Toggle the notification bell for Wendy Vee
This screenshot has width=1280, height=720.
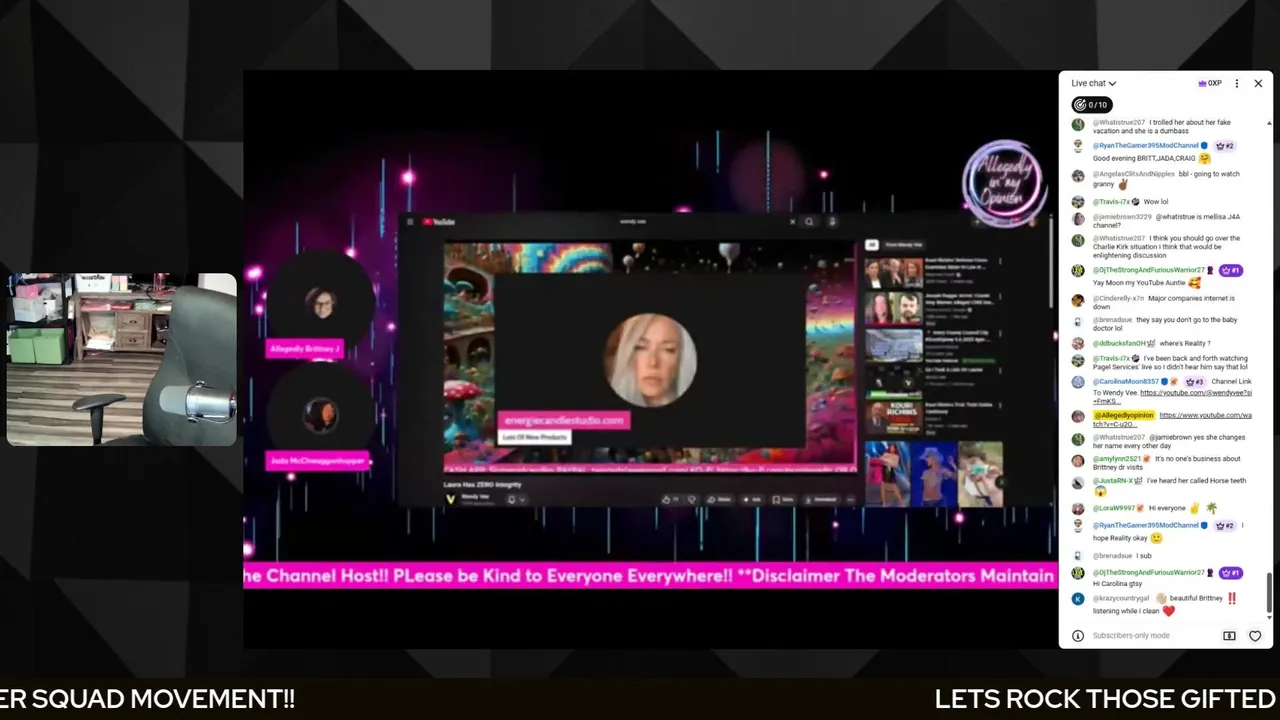[x=511, y=499]
